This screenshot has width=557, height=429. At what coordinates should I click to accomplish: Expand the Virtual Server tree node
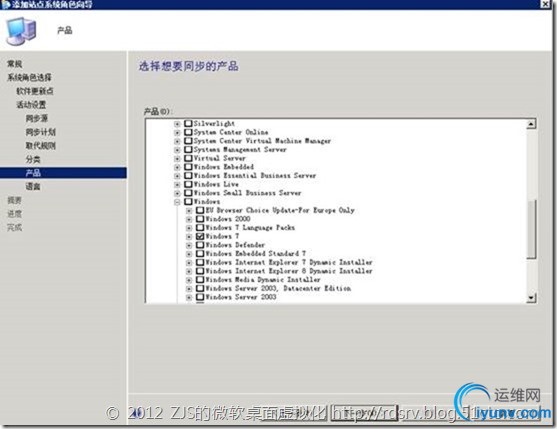point(177,158)
